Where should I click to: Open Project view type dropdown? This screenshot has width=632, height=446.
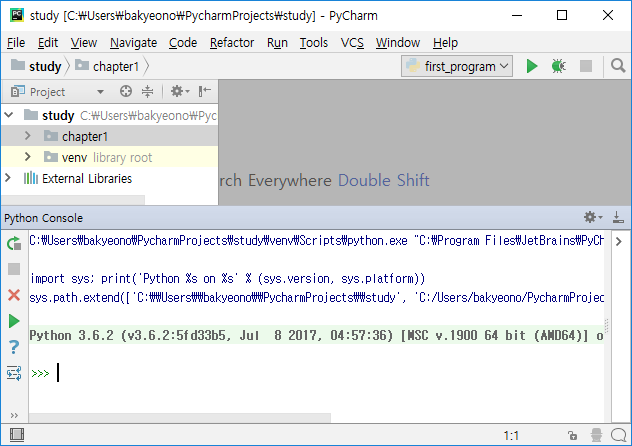(100, 92)
